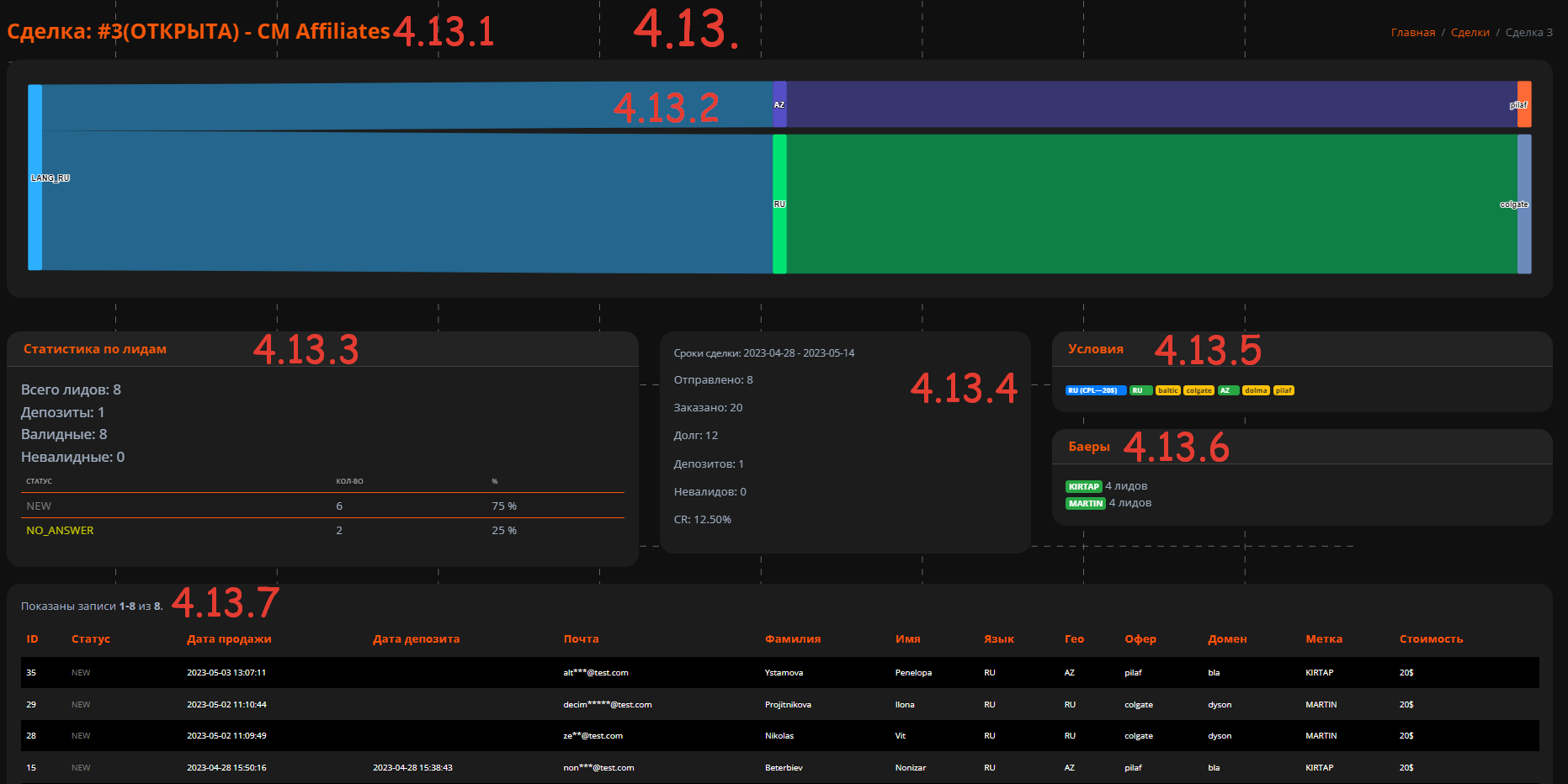The width and height of the screenshot is (1568, 784).
Task: Select the LANG_RU node in the Sankey chart
Action: (35, 177)
